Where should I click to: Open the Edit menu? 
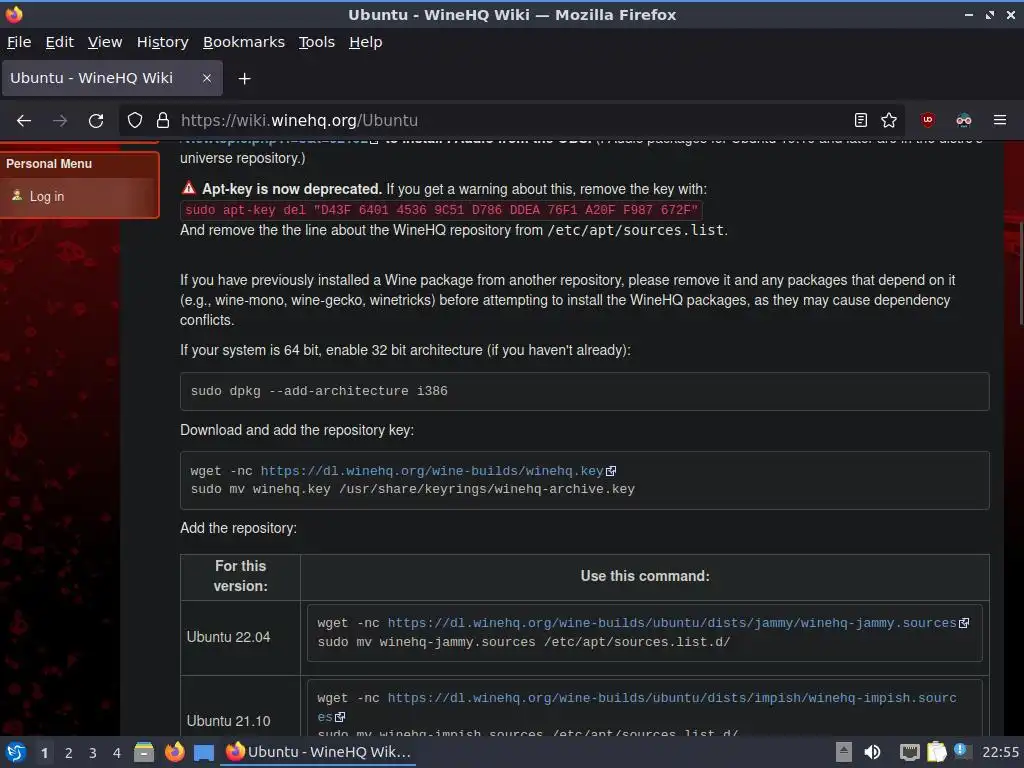tap(59, 42)
